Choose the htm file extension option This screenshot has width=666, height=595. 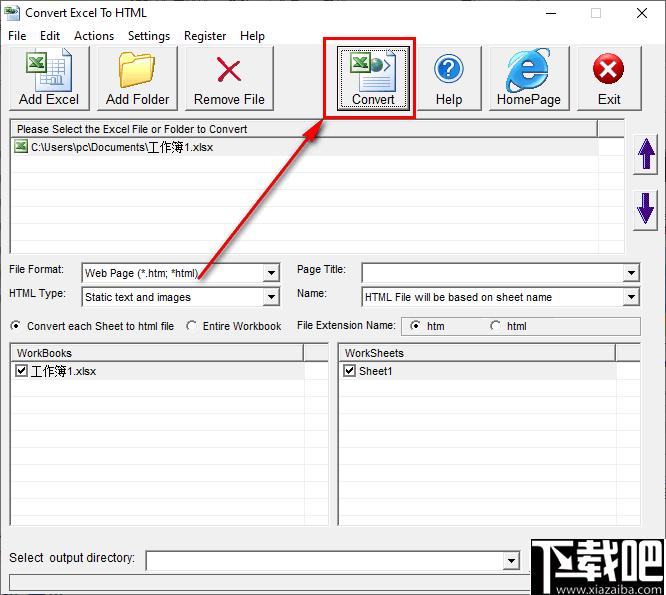click(x=415, y=326)
